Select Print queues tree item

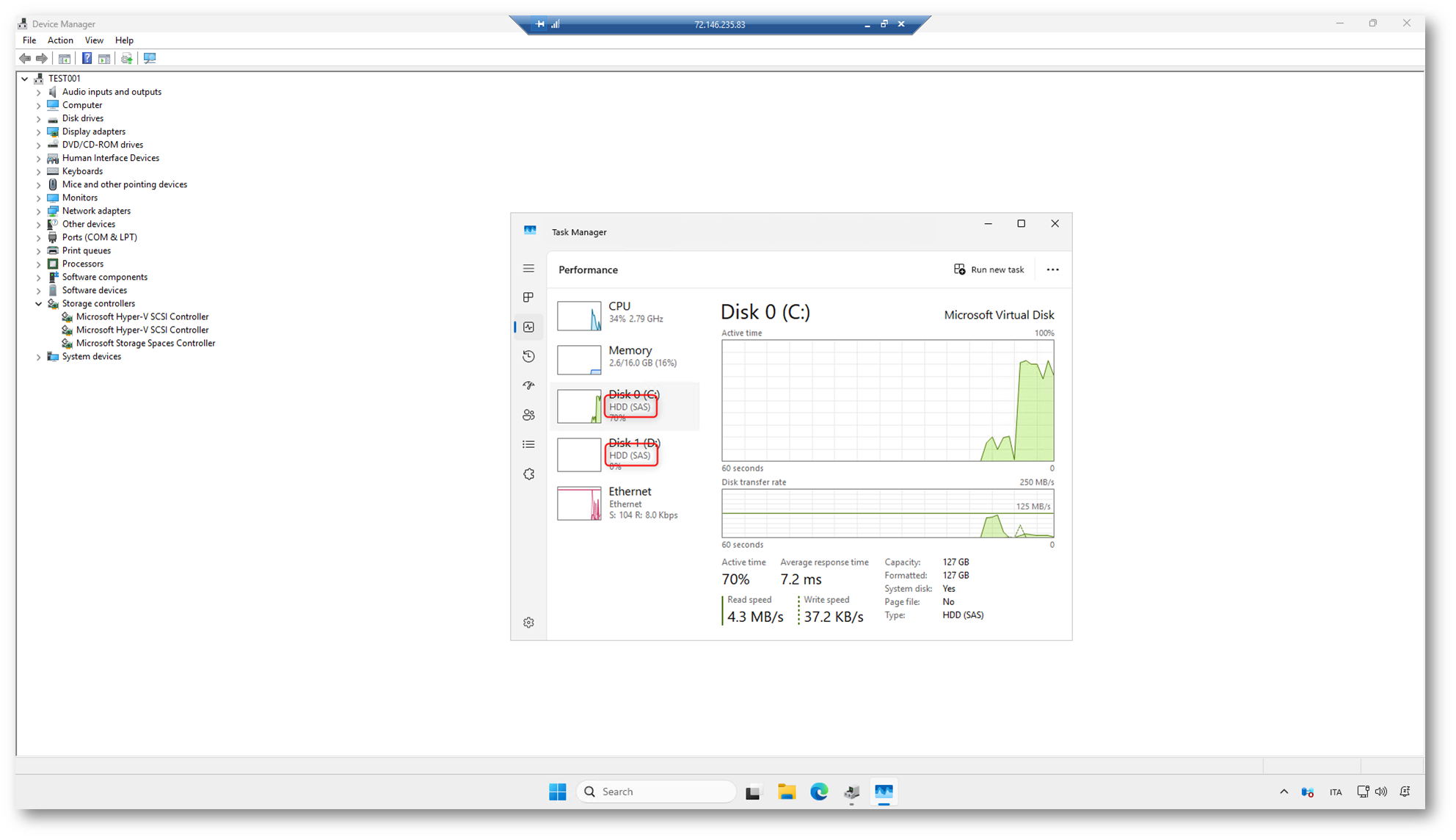pos(86,250)
